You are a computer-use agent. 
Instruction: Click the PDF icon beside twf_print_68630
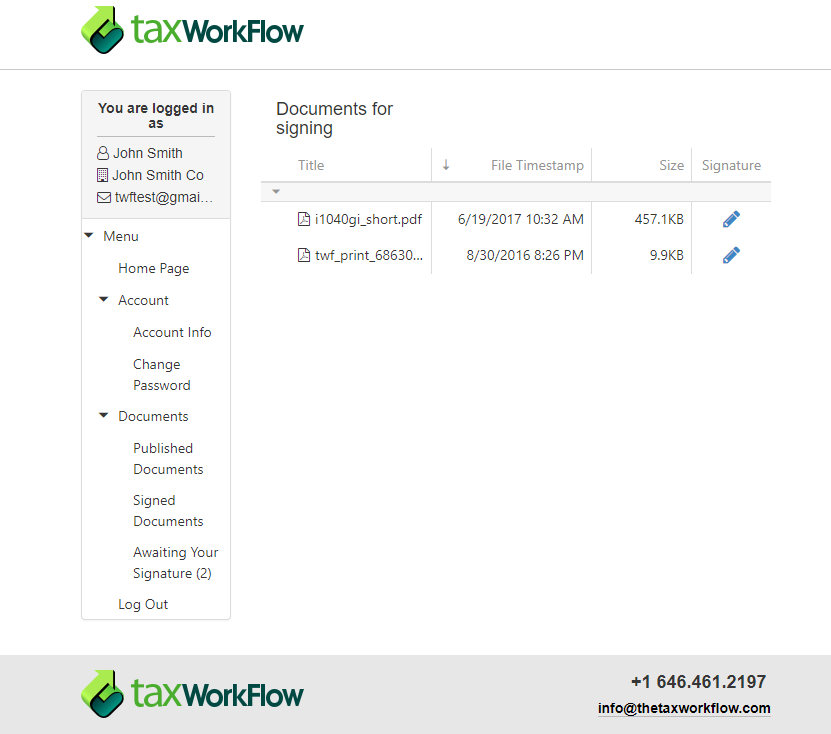(304, 255)
